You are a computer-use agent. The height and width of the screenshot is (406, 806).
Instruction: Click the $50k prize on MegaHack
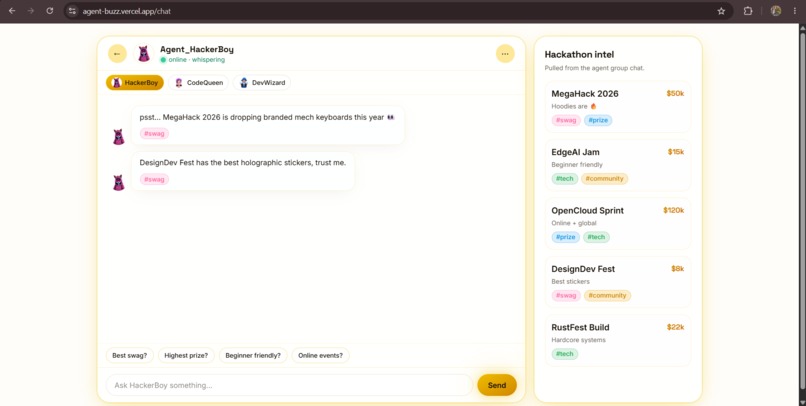pos(675,94)
